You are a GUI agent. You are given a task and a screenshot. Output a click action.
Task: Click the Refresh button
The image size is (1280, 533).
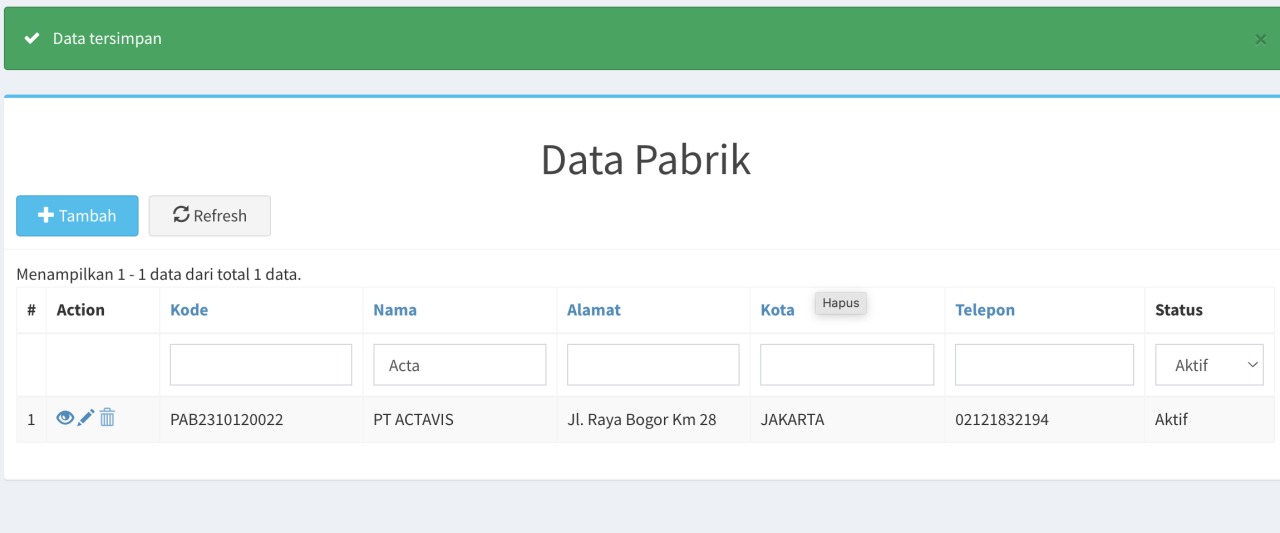coord(210,216)
